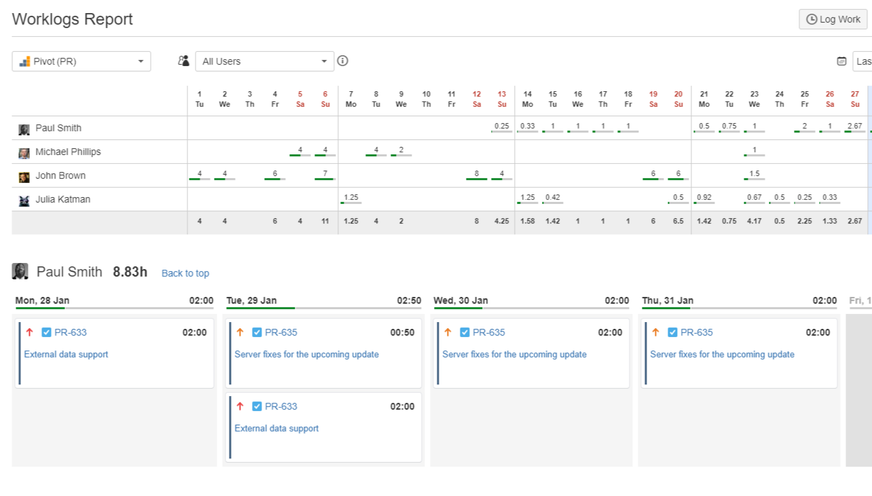The height and width of the screenshot is (496, 872).
Task: Click Julia Katman's avatar in the table
Action: click(x=24, y=201)
